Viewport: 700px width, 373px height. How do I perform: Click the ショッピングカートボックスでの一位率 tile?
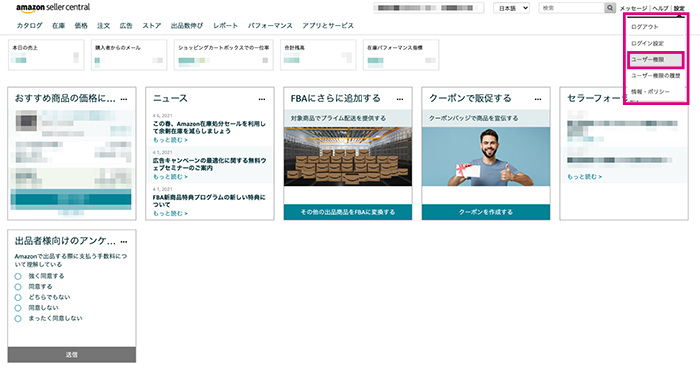click(223, 55)
